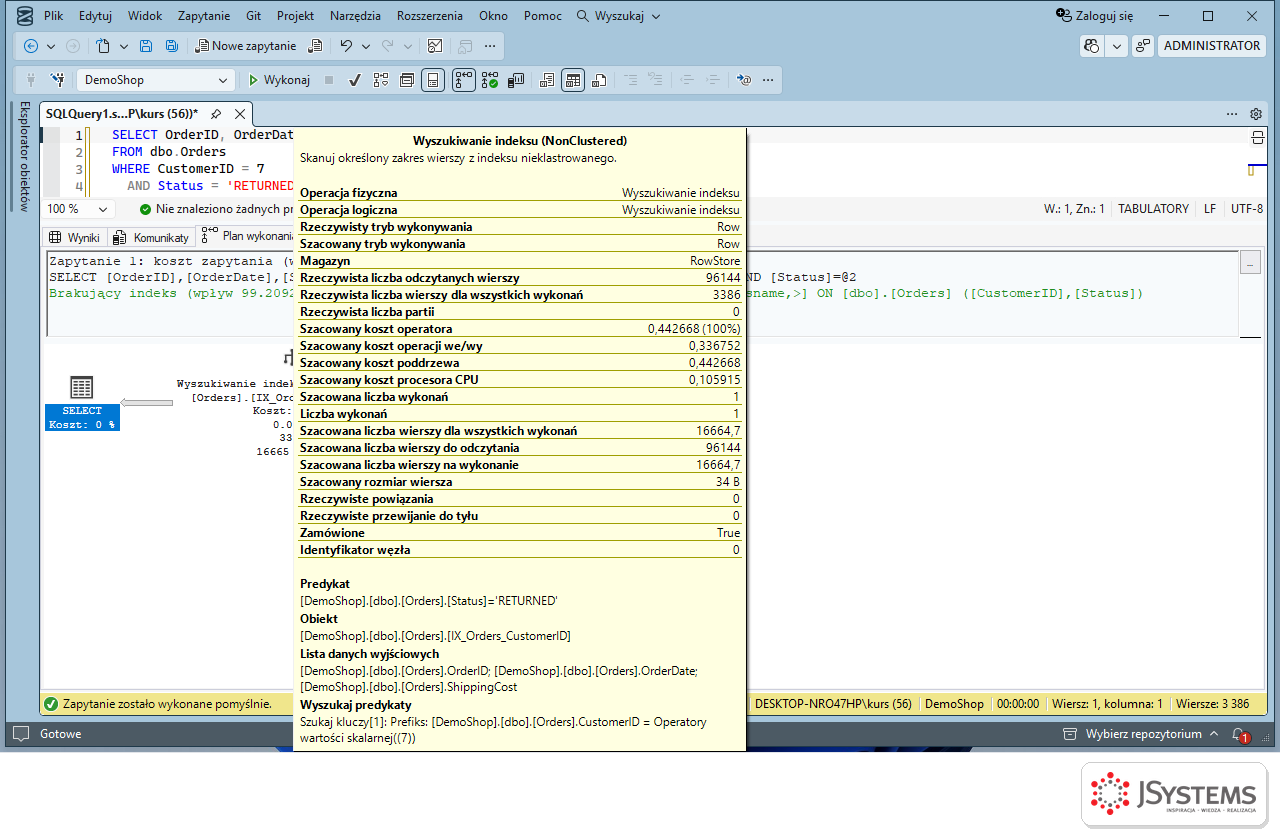Click the Nowe zapytanie button
1280x835 pixels.
pos(246,46)
